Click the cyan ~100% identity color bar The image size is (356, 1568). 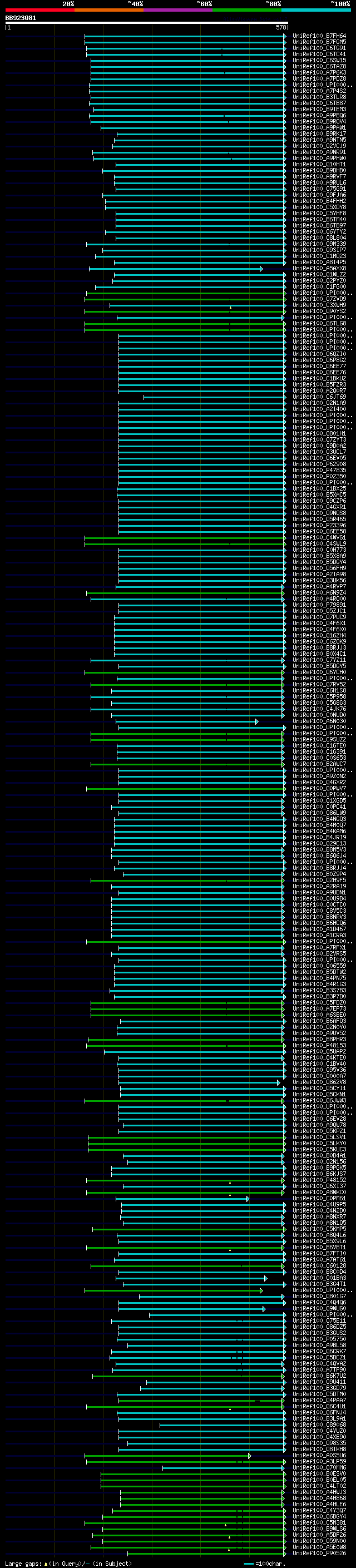click(316, 10)
